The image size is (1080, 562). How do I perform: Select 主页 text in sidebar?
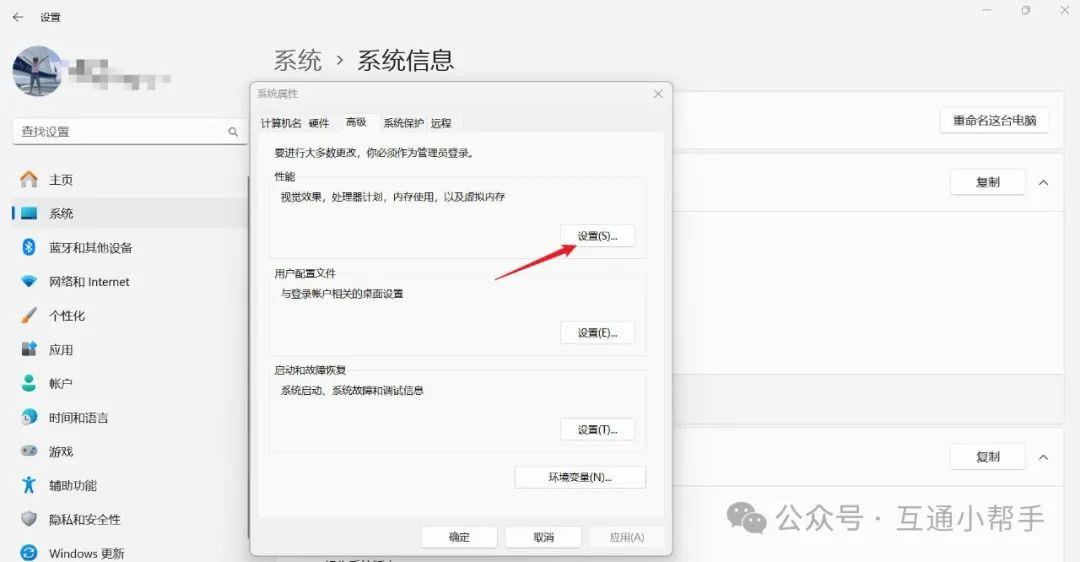pos(61,180)
